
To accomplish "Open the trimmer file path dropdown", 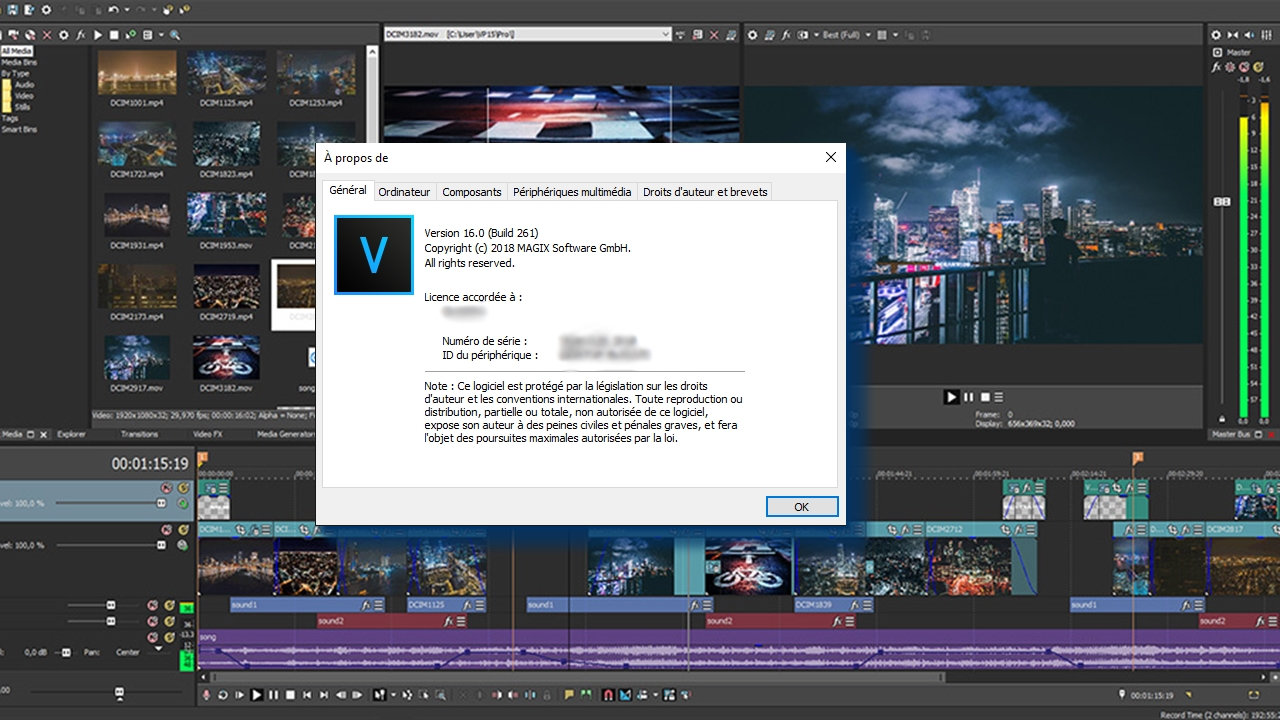I will (x=667, y=34).
